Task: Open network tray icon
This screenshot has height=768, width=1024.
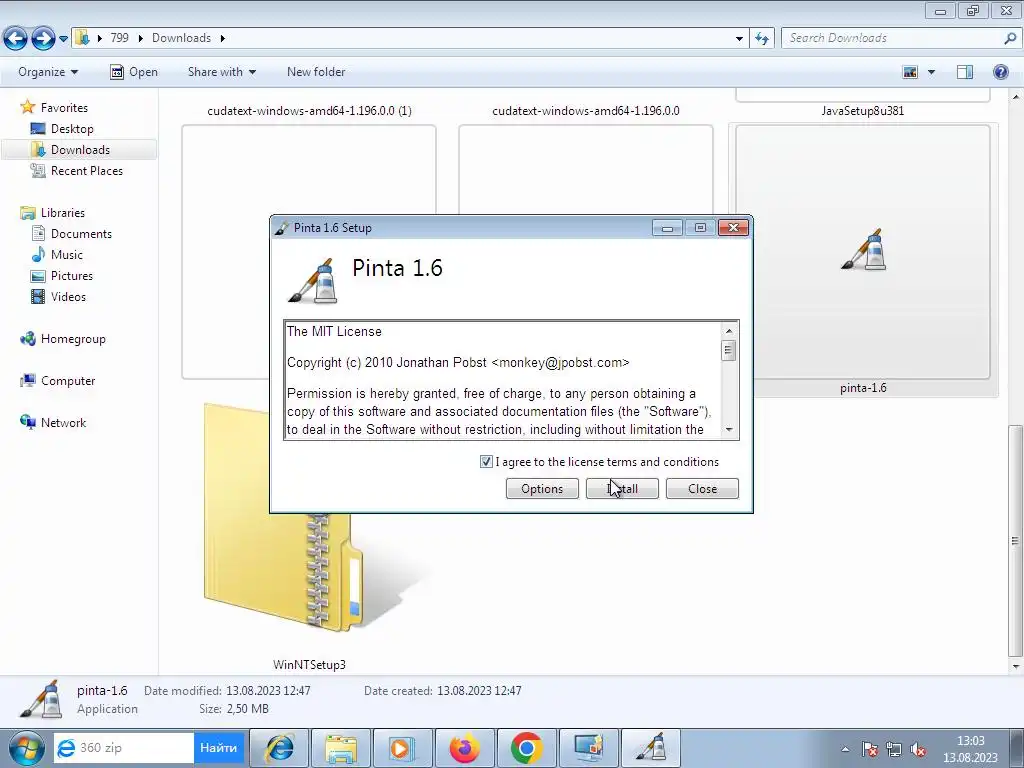Action: (x=893, y=749)
